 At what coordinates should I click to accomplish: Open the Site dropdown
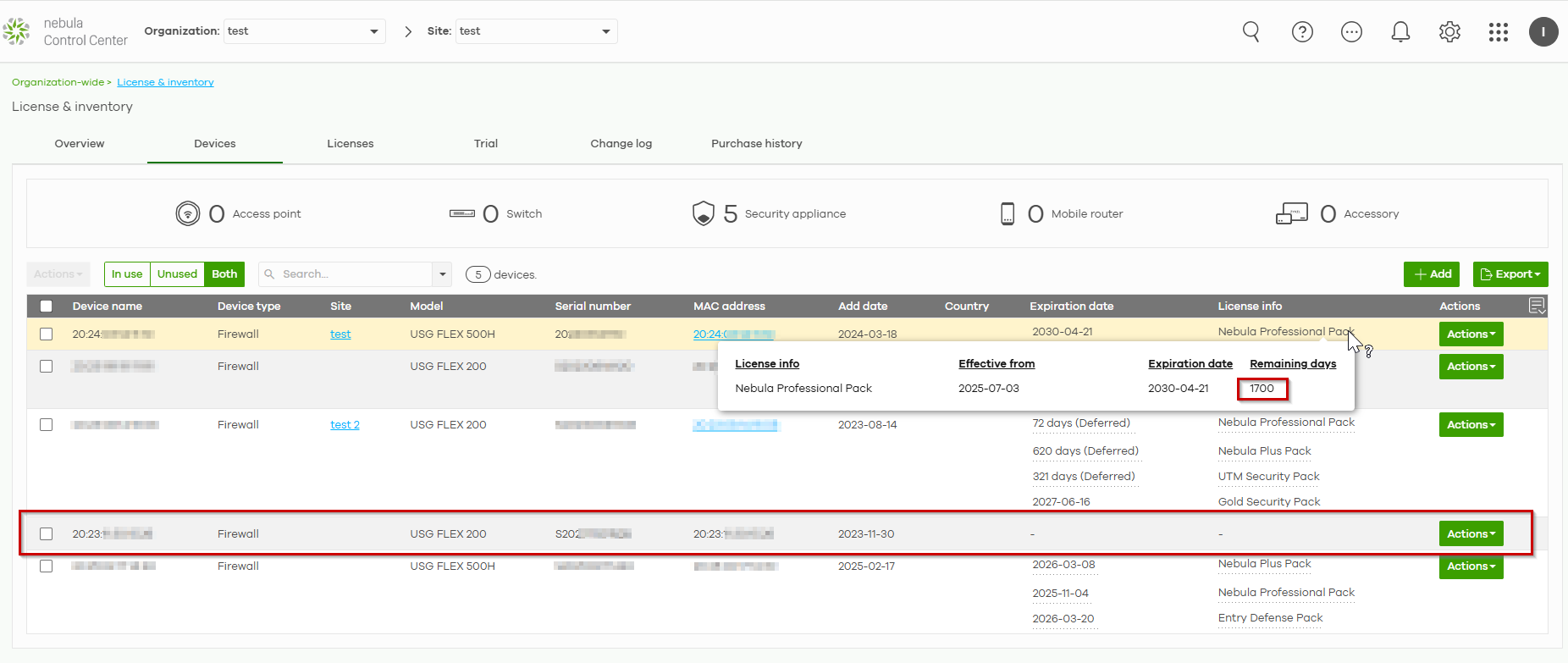point(537,31)
